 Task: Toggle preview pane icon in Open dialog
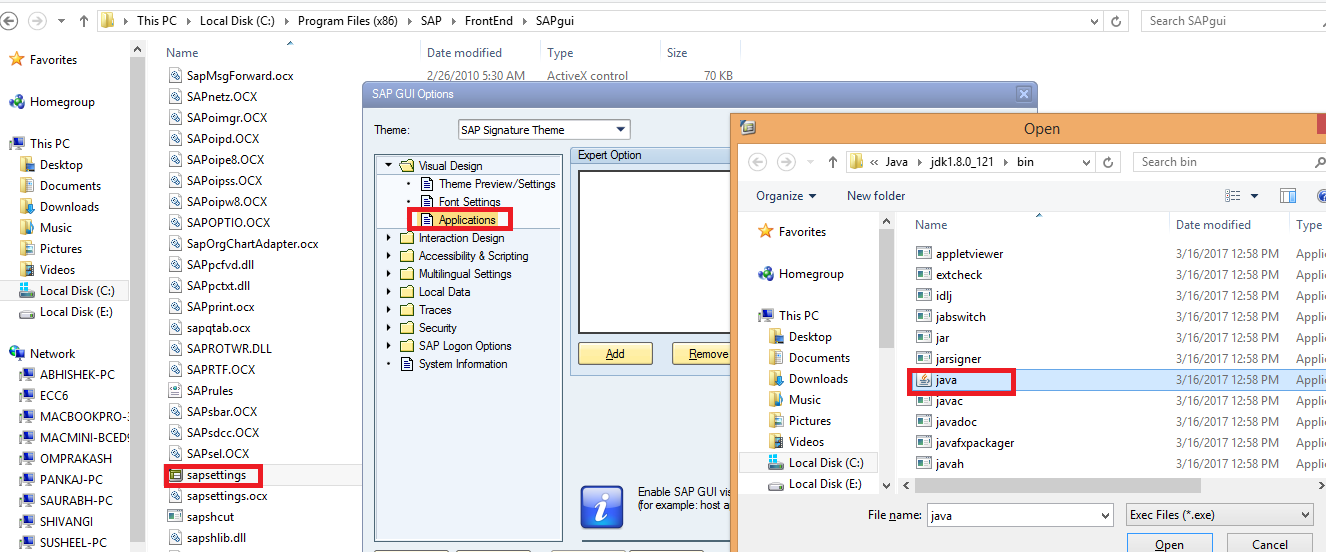click(x=1288, y=196)
